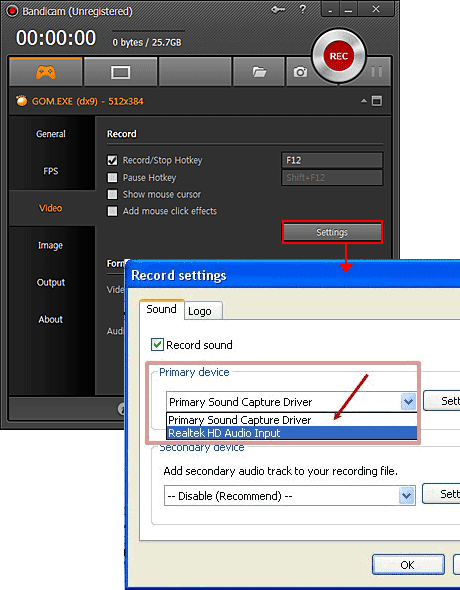The width and height of the screenshot is (460, 590).
Task: Take a screenshot with the camera icon
Action: tap(300, 72)
